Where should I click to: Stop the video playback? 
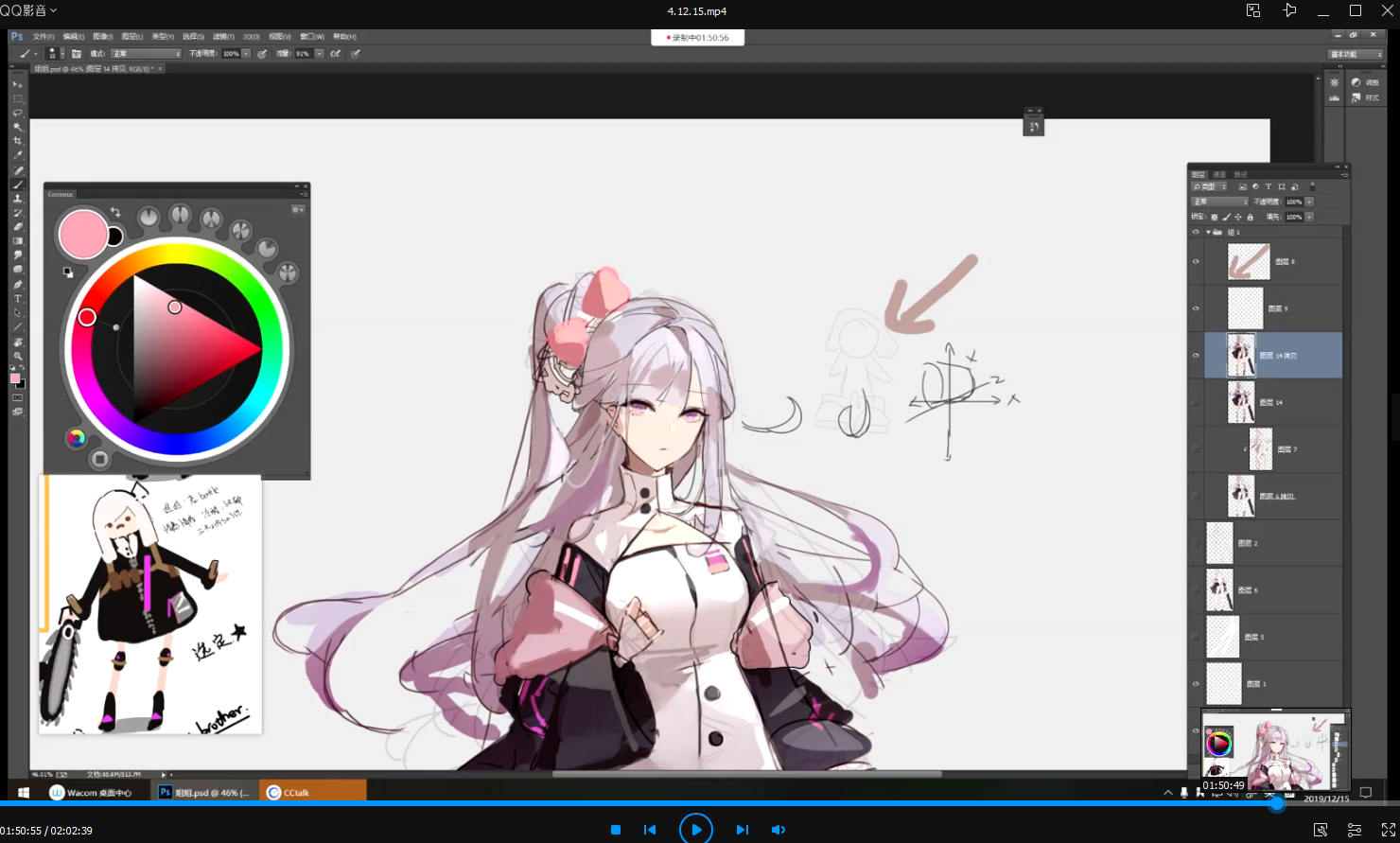pos(615,830)
